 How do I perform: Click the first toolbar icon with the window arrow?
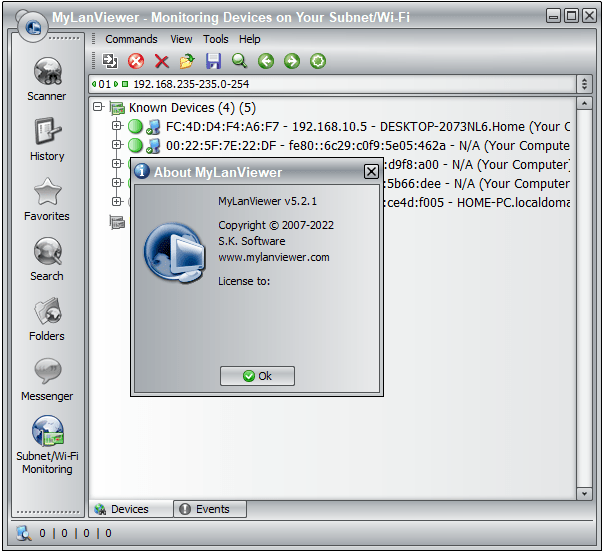click(110, 61)
